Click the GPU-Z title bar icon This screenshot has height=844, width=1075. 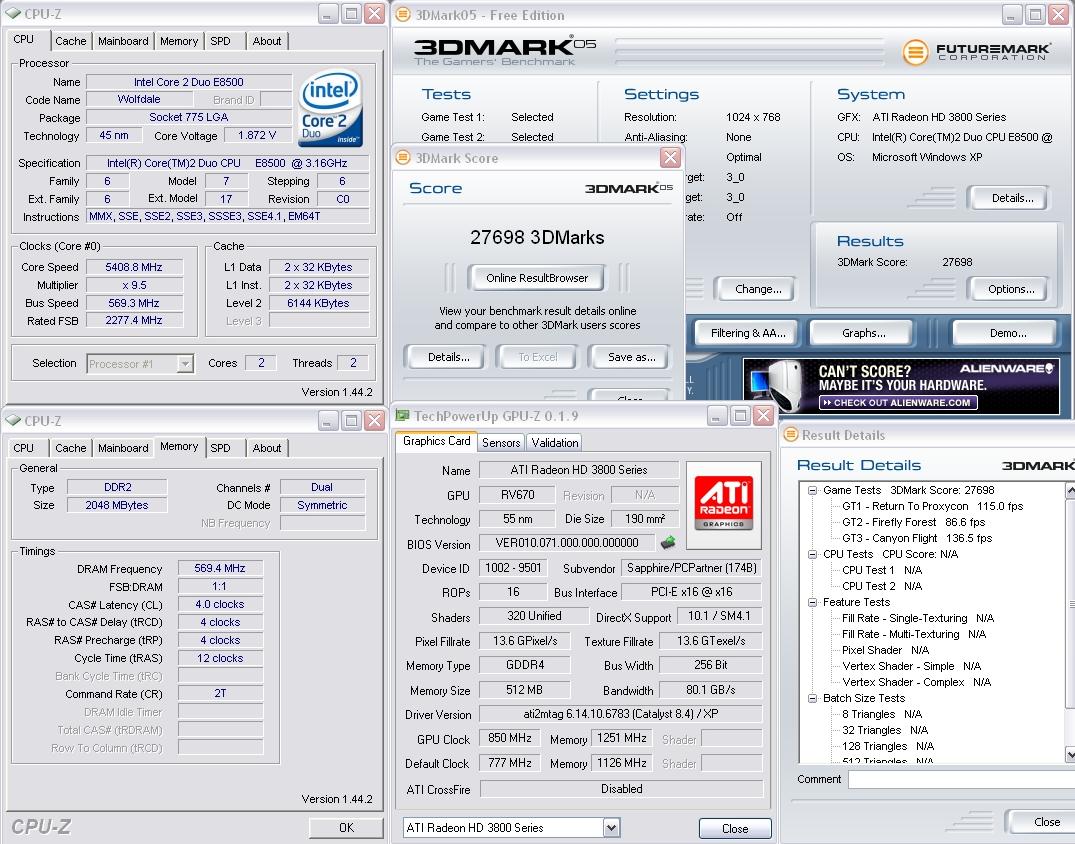click(x=402, y=415)
